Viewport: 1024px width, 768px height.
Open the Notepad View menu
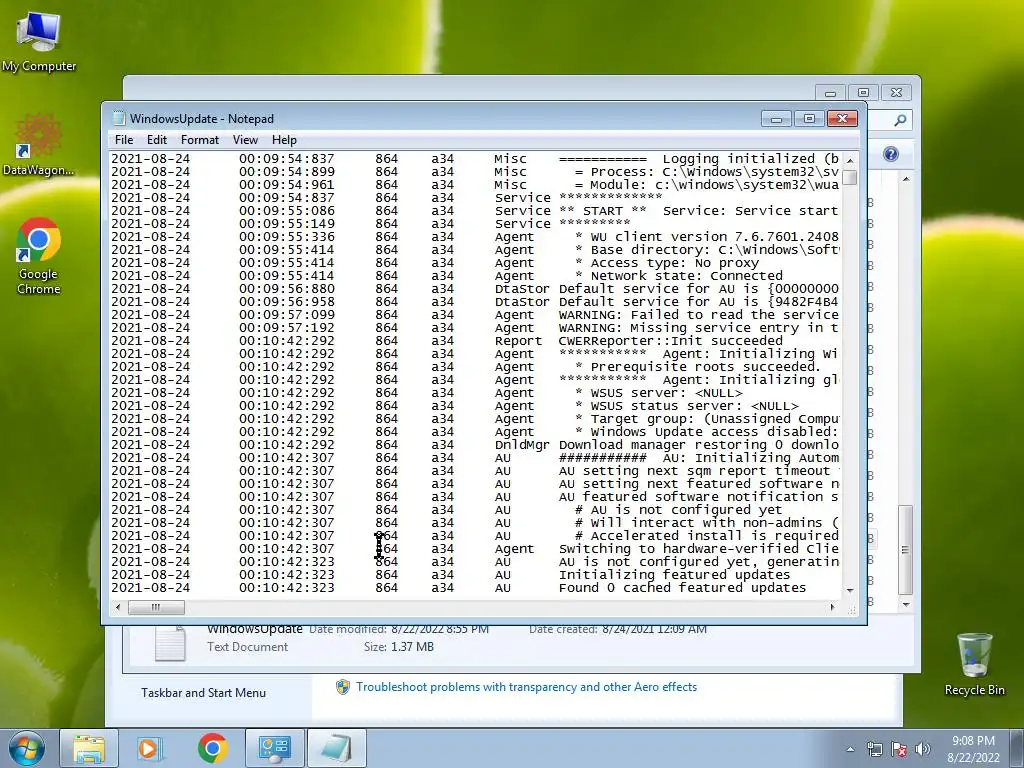[245, 140]
